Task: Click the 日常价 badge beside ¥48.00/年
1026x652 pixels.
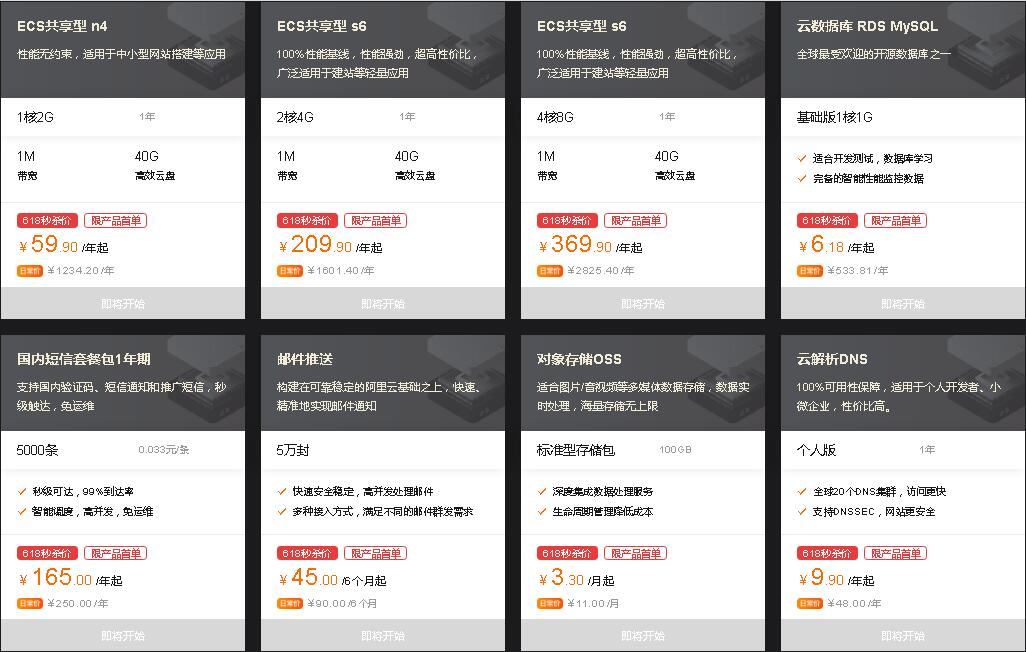Action: point(809,603)
